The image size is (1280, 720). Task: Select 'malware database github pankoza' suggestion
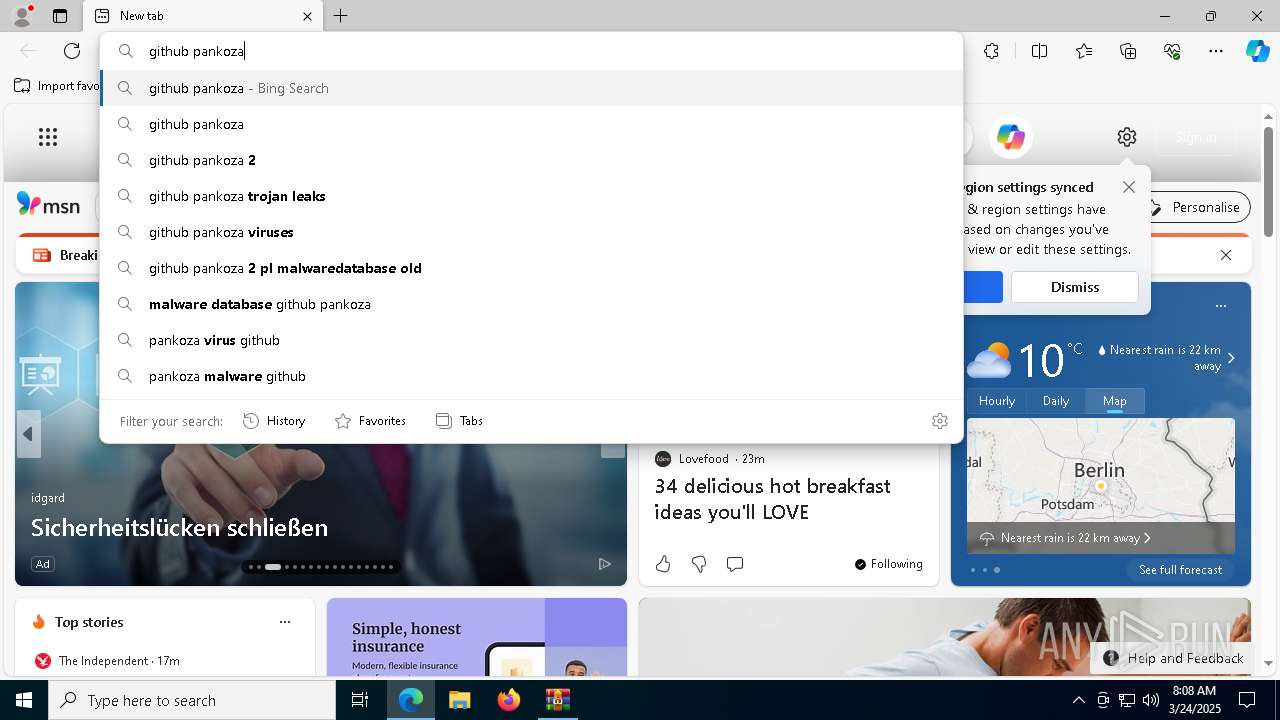click(x=531, y=304)
